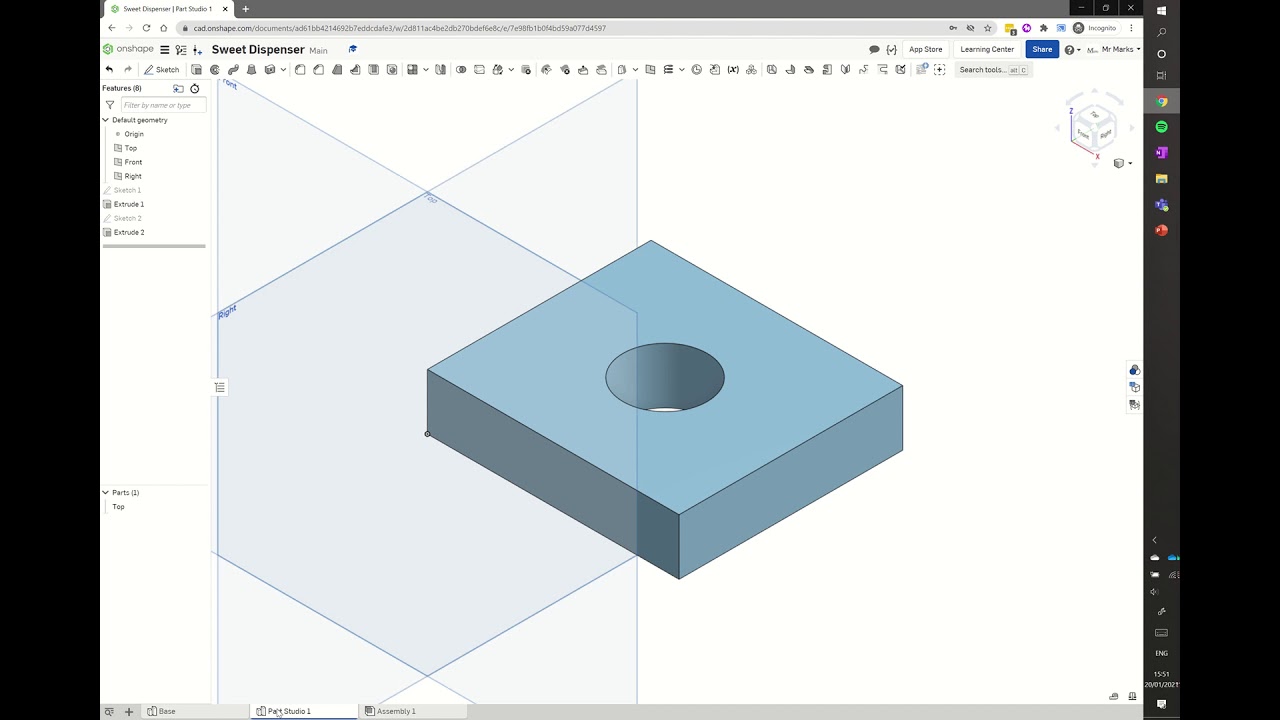Open the Help menu dropdown
Image resolution: width=1280 pixels, height=720 pixels.
click(1072, 50)
